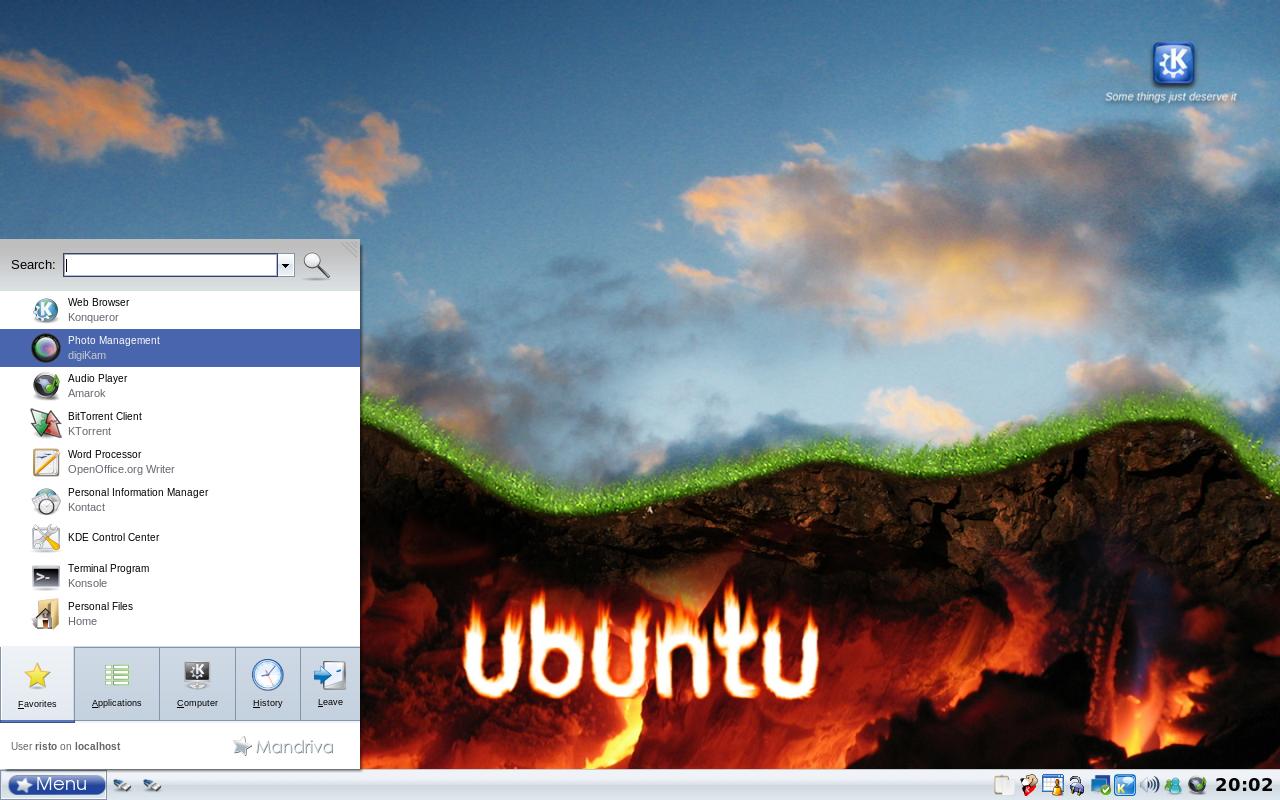Open calendar reminder tray icon with bell
This screenshot has height=800, width=1280.
pos(1052,786)
